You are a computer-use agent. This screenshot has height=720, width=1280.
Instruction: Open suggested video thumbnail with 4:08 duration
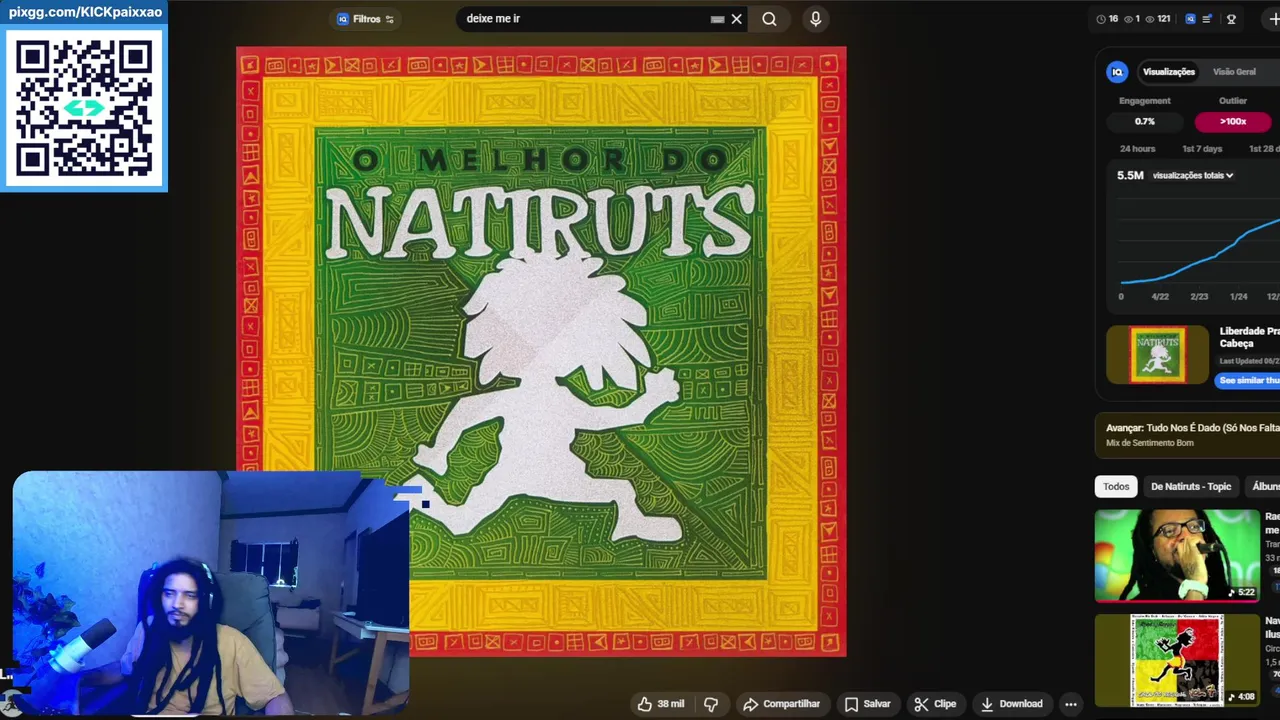coord(1177,660)
